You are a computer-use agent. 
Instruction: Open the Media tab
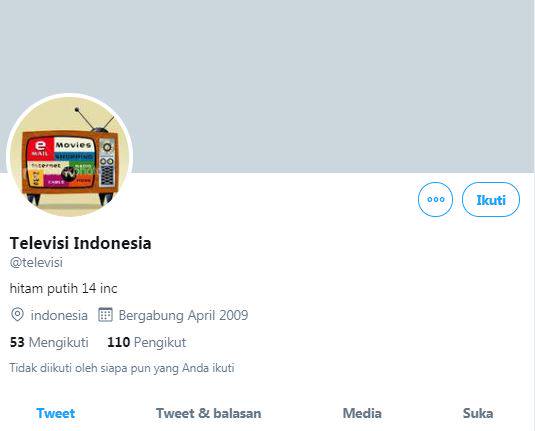[x=362, y=413]
